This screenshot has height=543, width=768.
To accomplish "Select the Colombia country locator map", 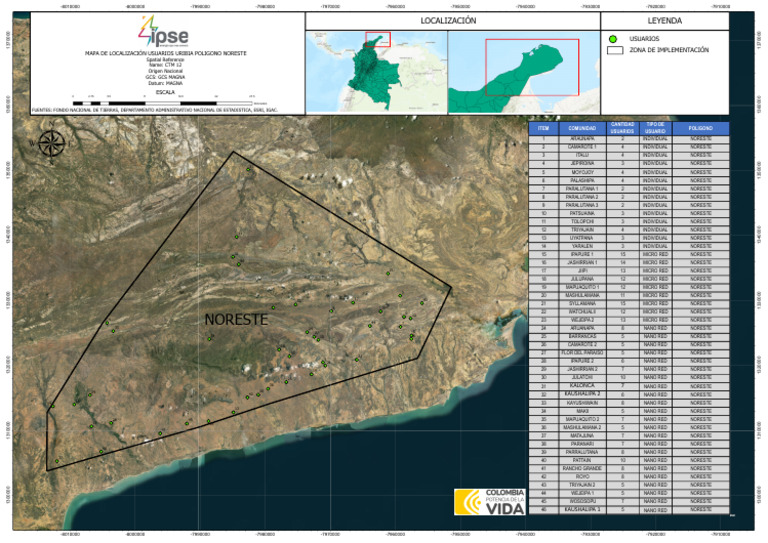I will pos(376,72).
